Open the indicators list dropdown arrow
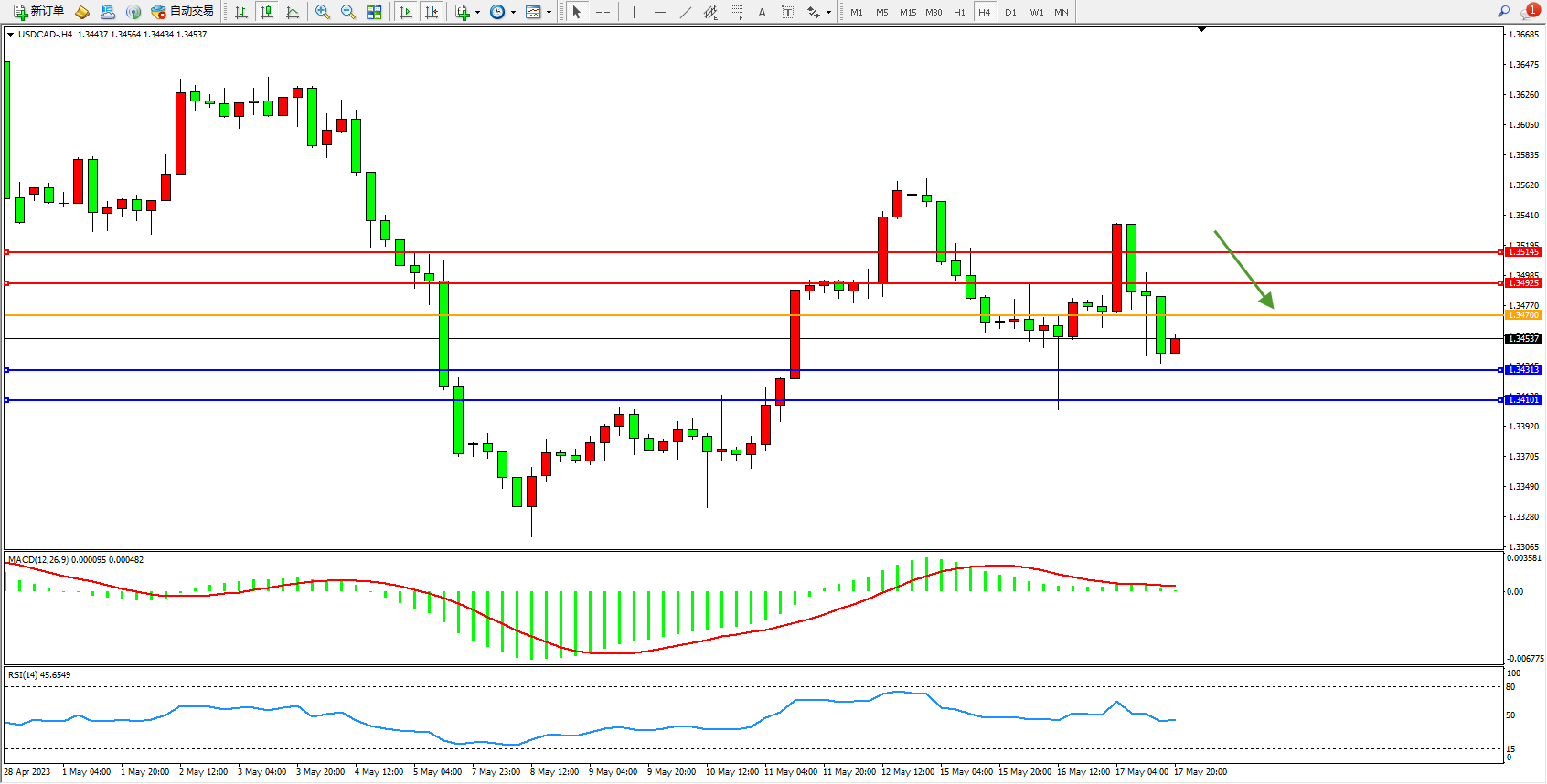This screenshot has height=784, width=1547. (x=477, y=13)
